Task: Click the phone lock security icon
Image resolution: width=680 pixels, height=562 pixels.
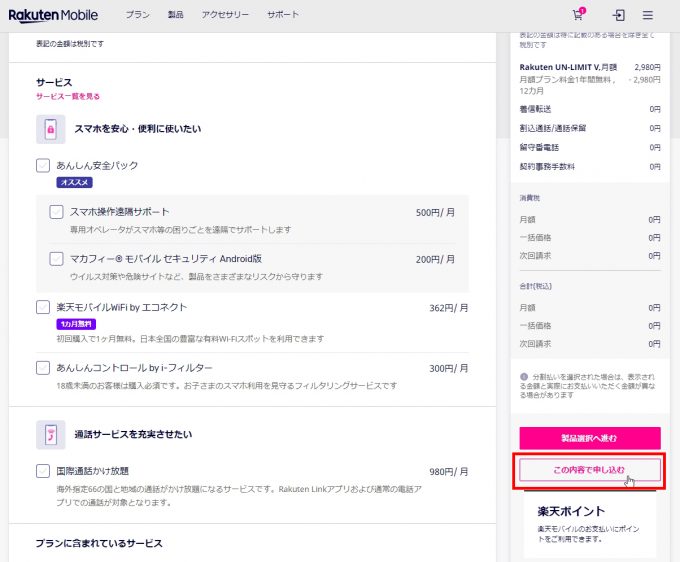Action: pos(51,129)
